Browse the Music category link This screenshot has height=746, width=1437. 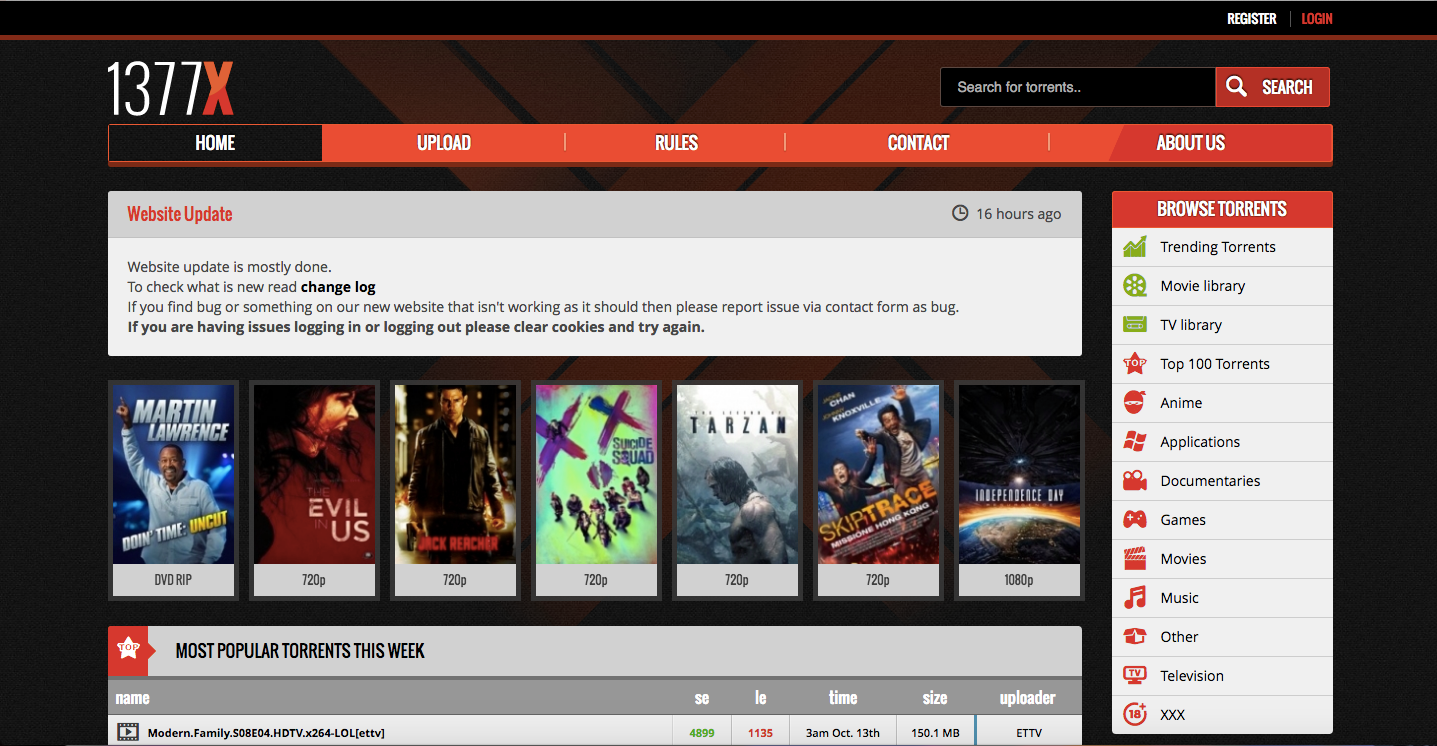1179,598
